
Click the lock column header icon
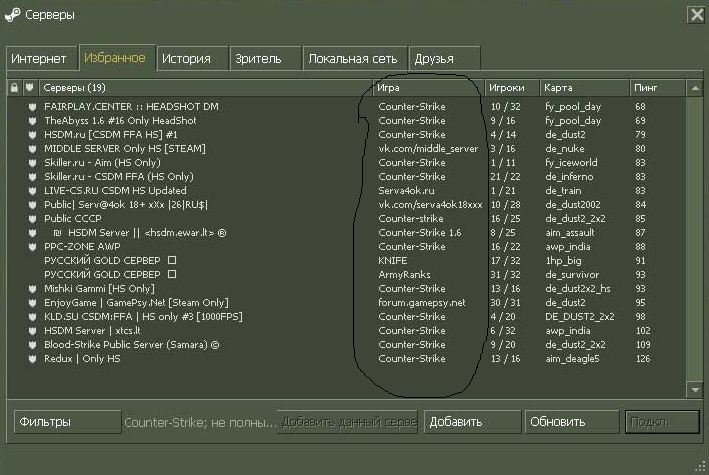click(14, 87)
